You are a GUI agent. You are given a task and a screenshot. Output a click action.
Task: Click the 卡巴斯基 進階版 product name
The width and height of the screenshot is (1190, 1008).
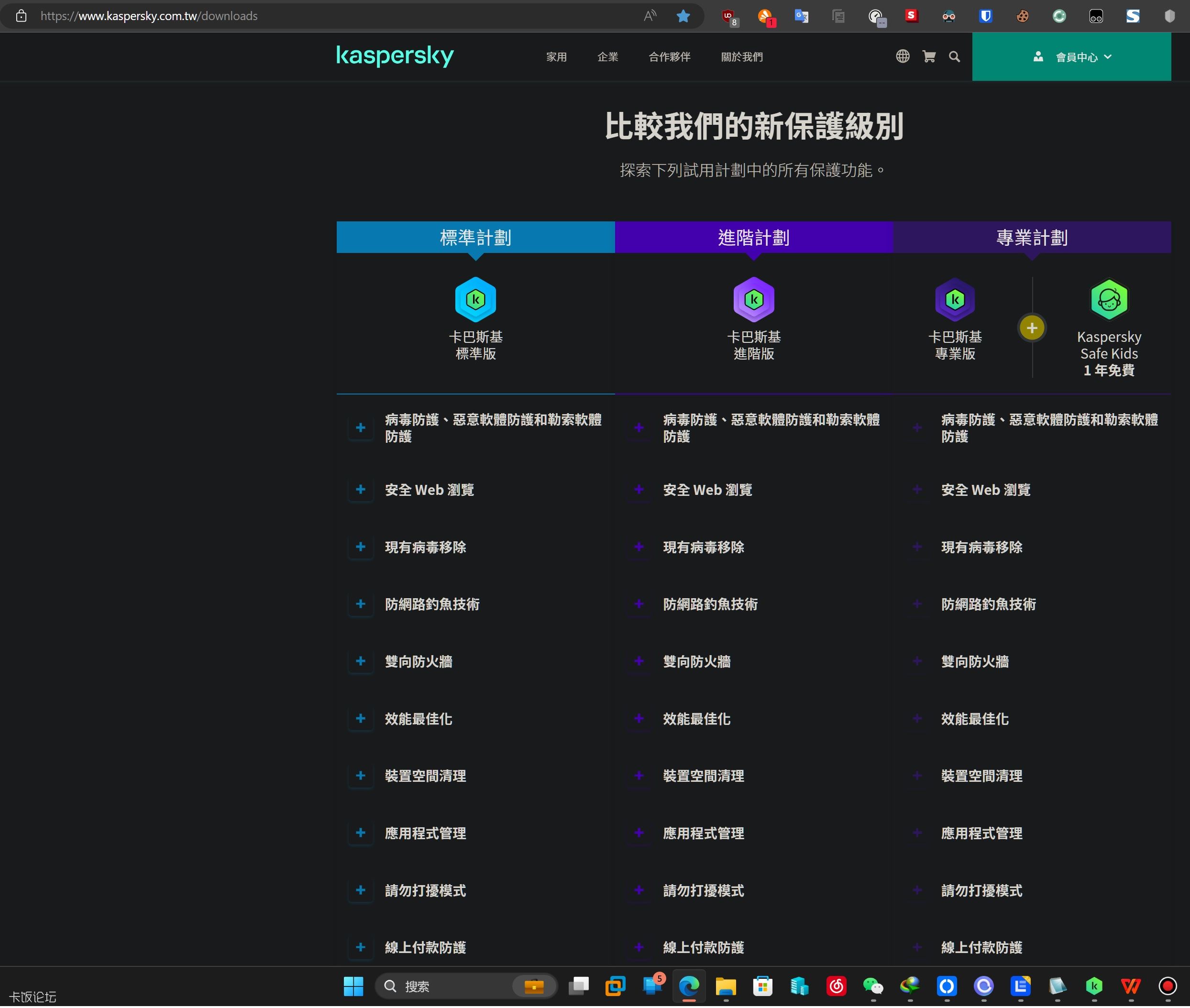click(754, 345)
